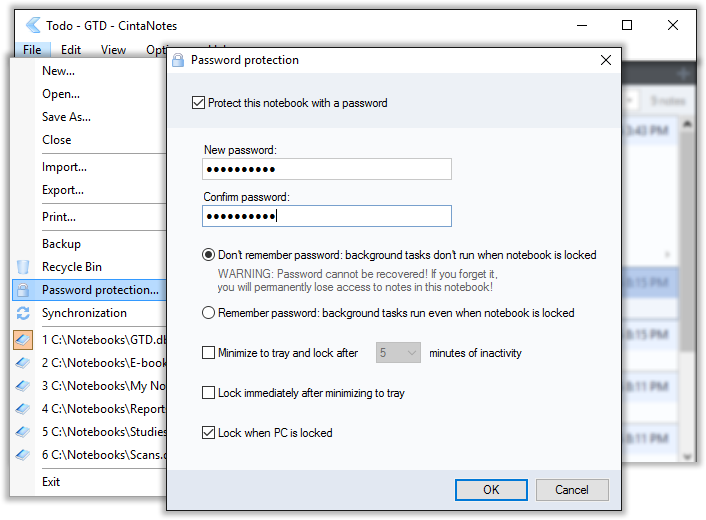Click the highlighted notebook icon for GTD recent file

(23, 340)
